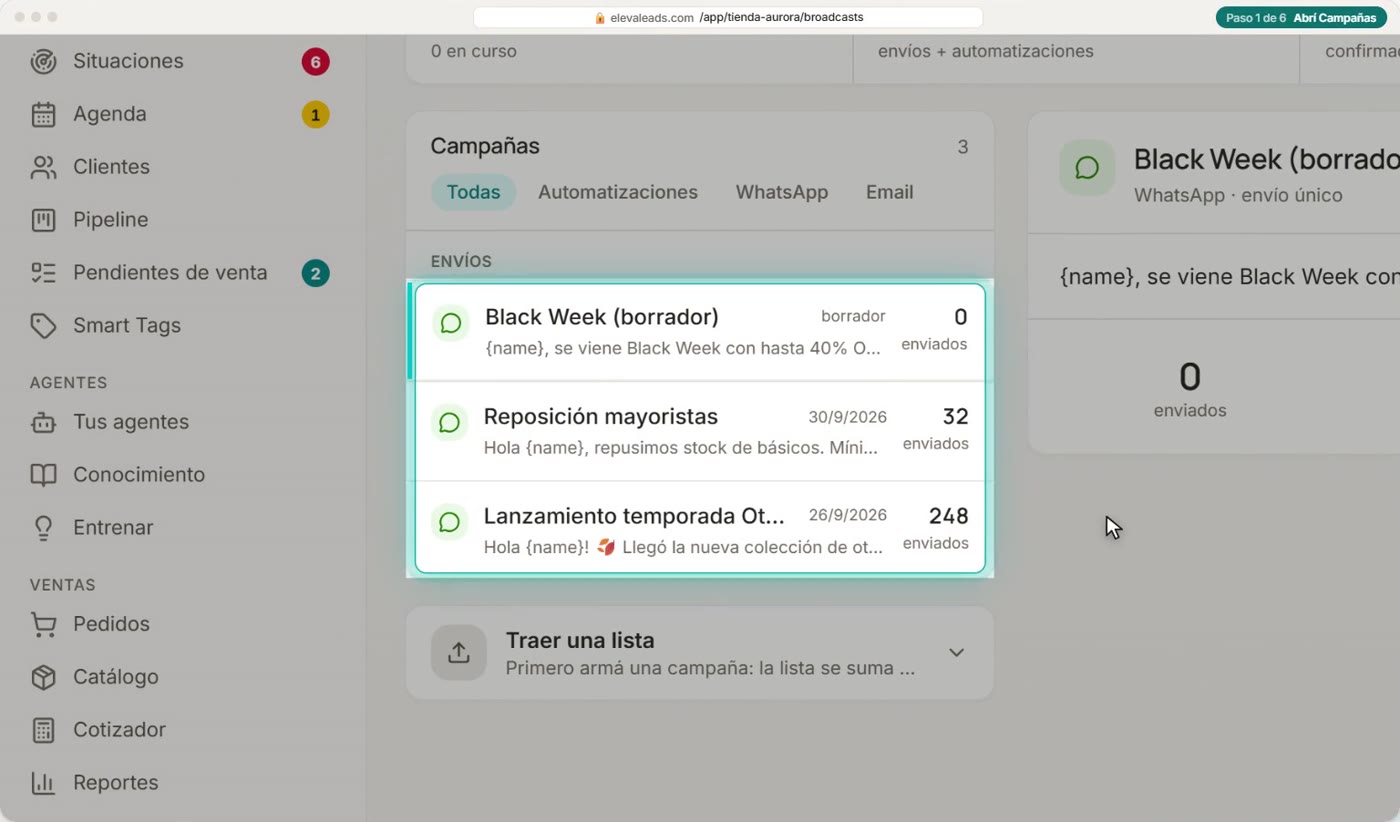Select the Email filter tab
Screen dimensions: 1400x822
889,192
